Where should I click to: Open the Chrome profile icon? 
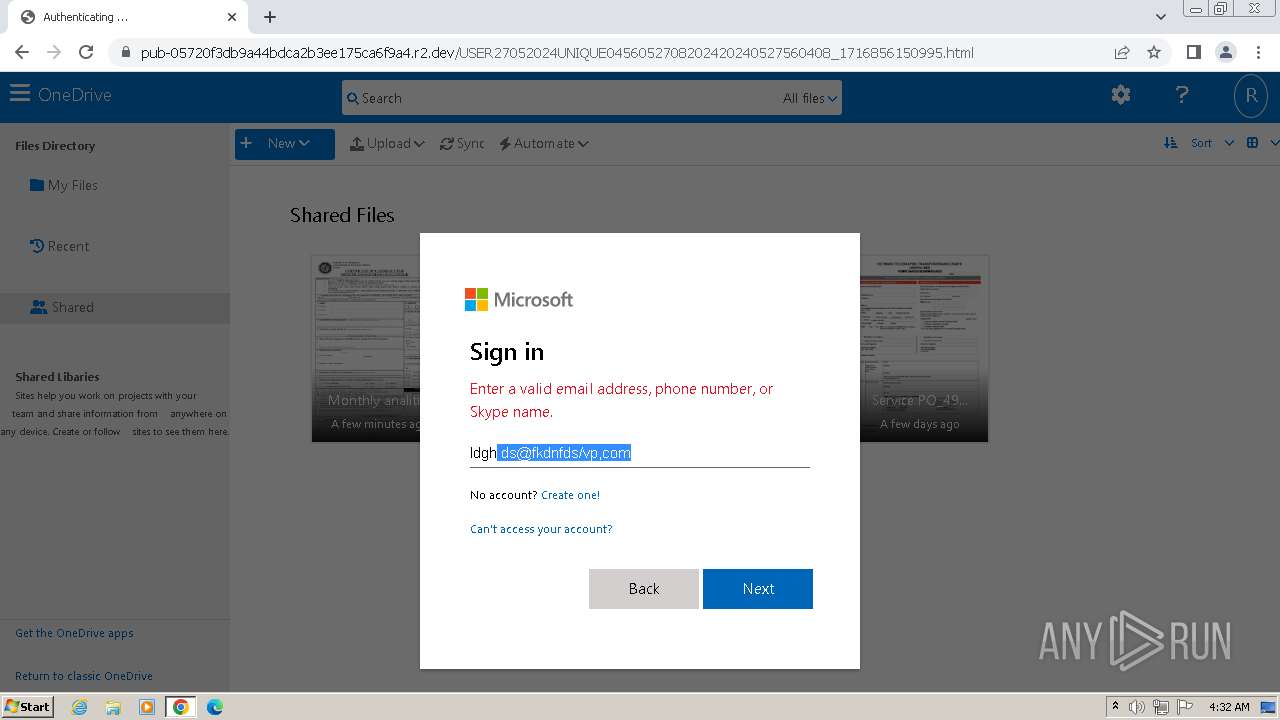tap(1225, 52)
